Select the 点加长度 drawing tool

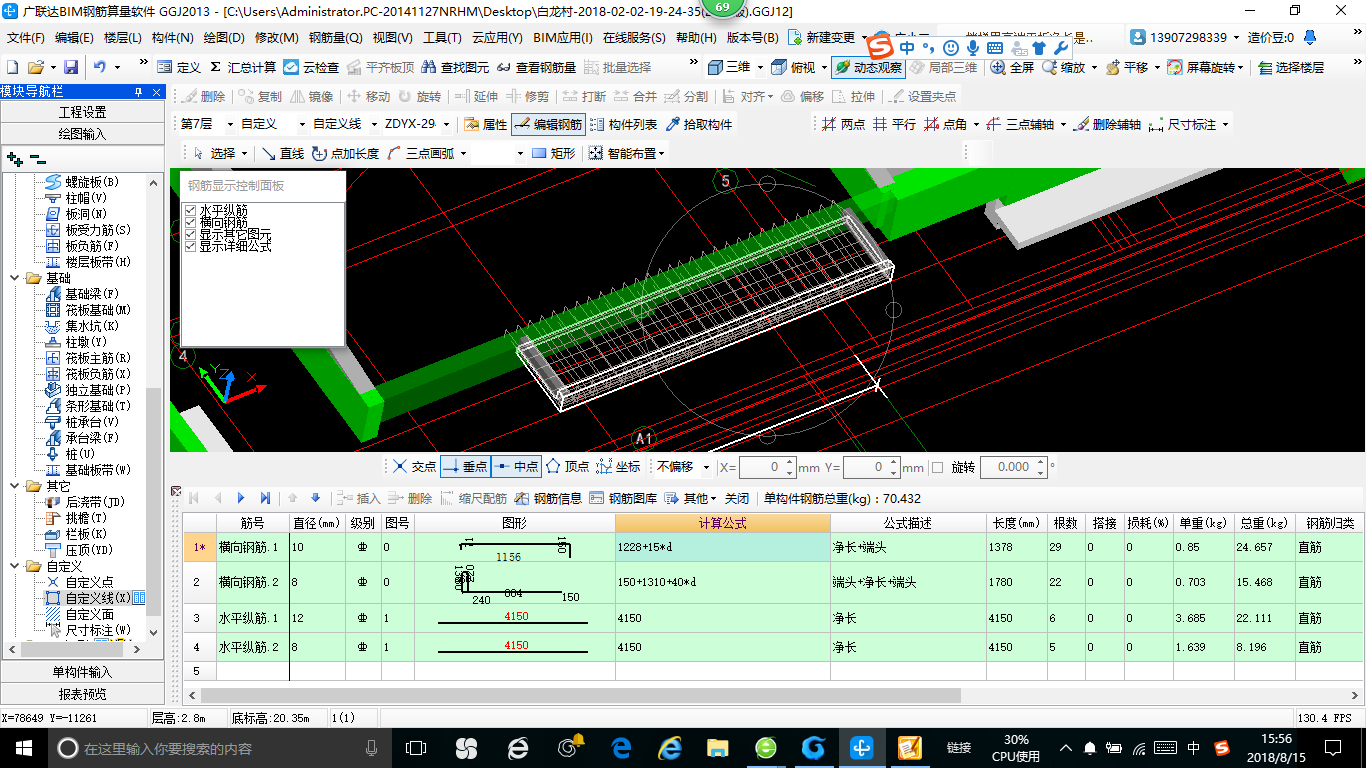(345, 153)
